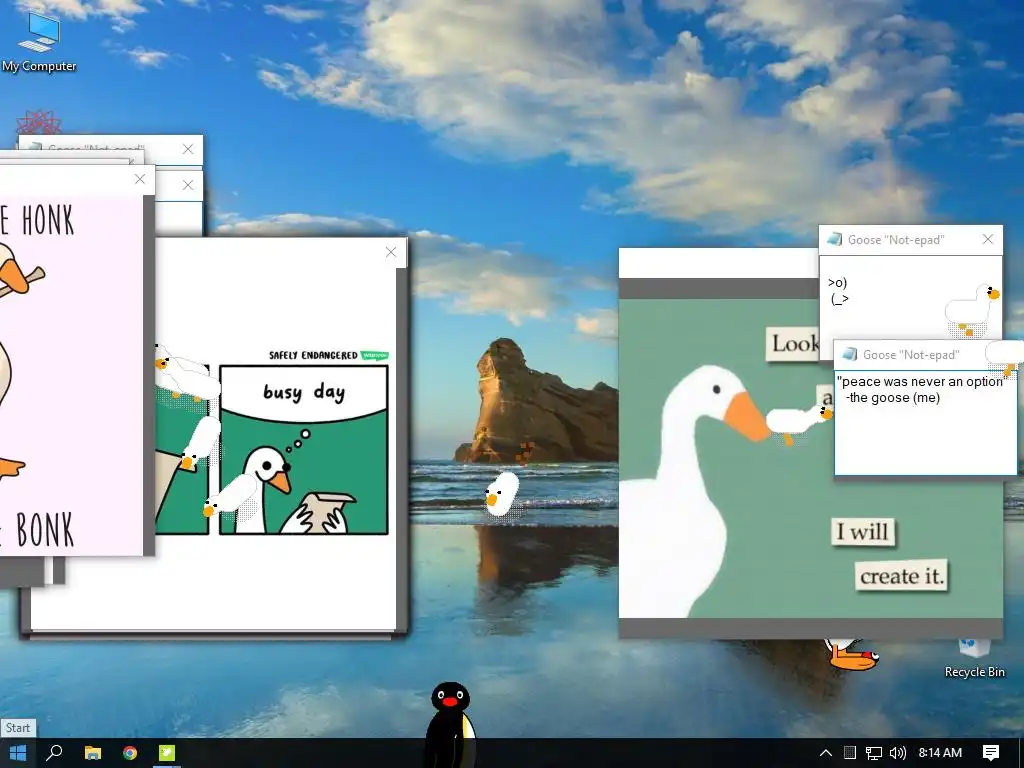Click the 'busy day' caption text in the comic
The width and height of the screenshot is (1024, 768).
[x=304, y=392]
